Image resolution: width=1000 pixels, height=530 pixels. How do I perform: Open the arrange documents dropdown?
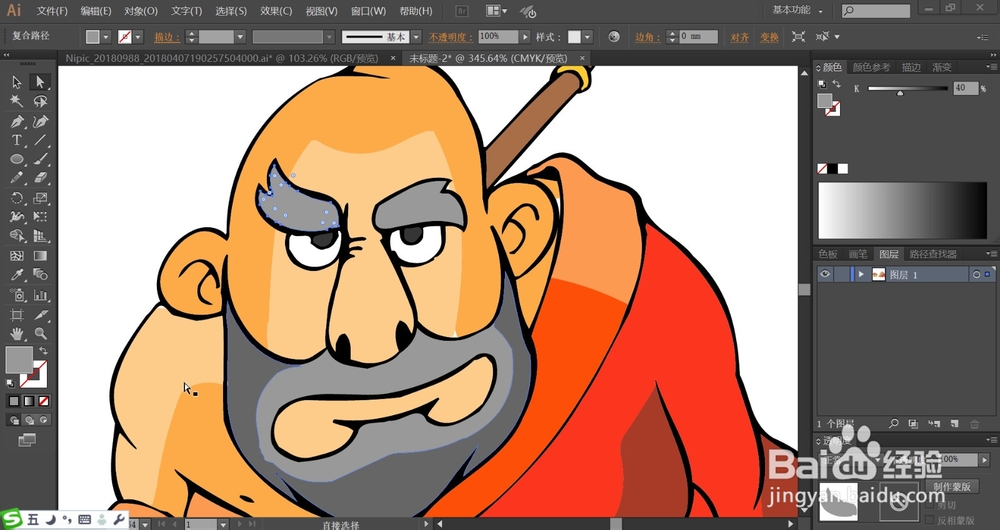(497, 11)
